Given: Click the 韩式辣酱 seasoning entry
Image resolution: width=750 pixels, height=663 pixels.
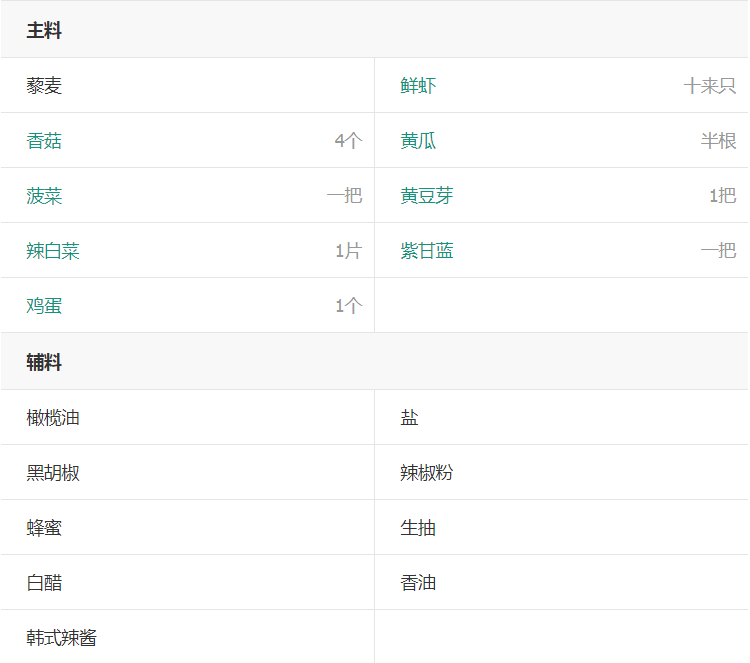Looking at the screenshot, I should [x=62, y=638].
